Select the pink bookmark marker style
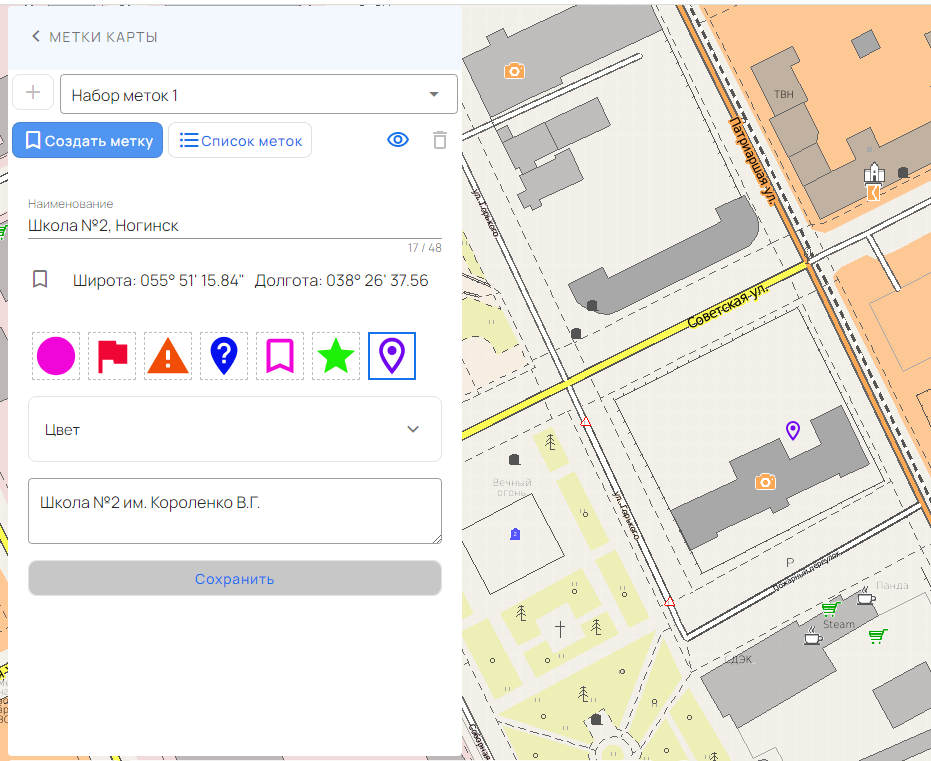Screen dimensions: 931x761 (x=279, y=355)
